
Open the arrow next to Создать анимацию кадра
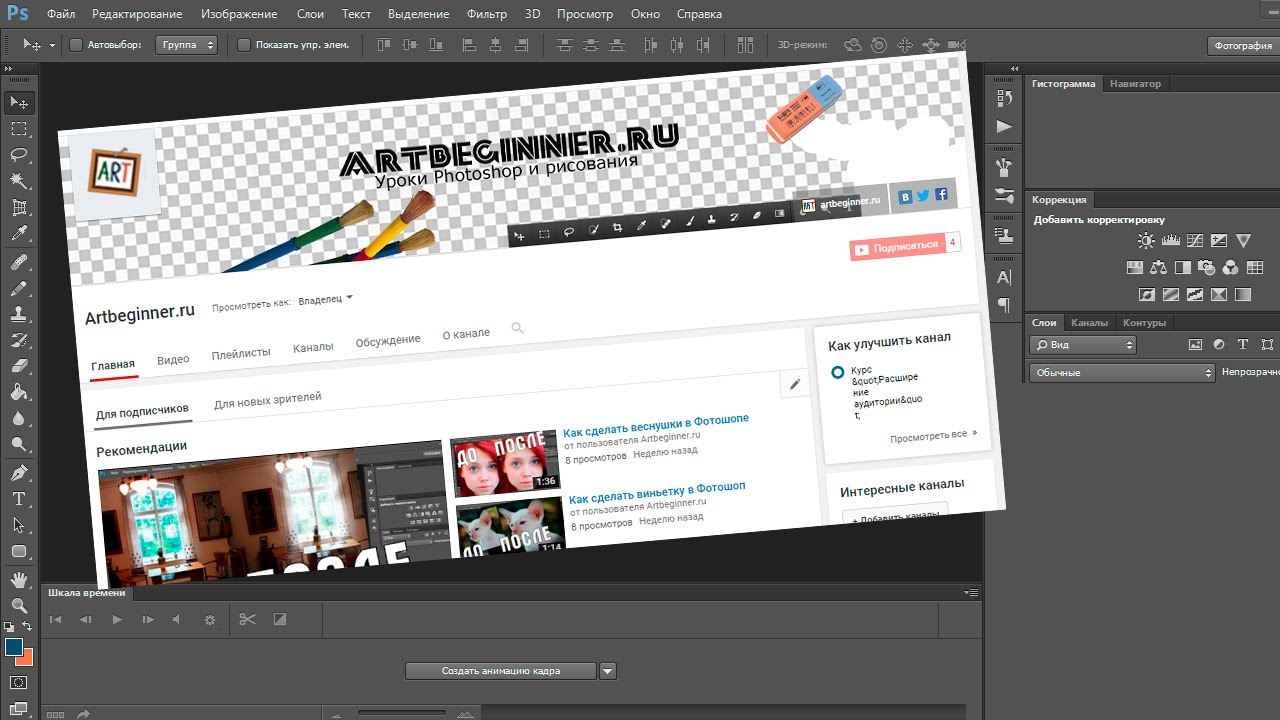608,671
